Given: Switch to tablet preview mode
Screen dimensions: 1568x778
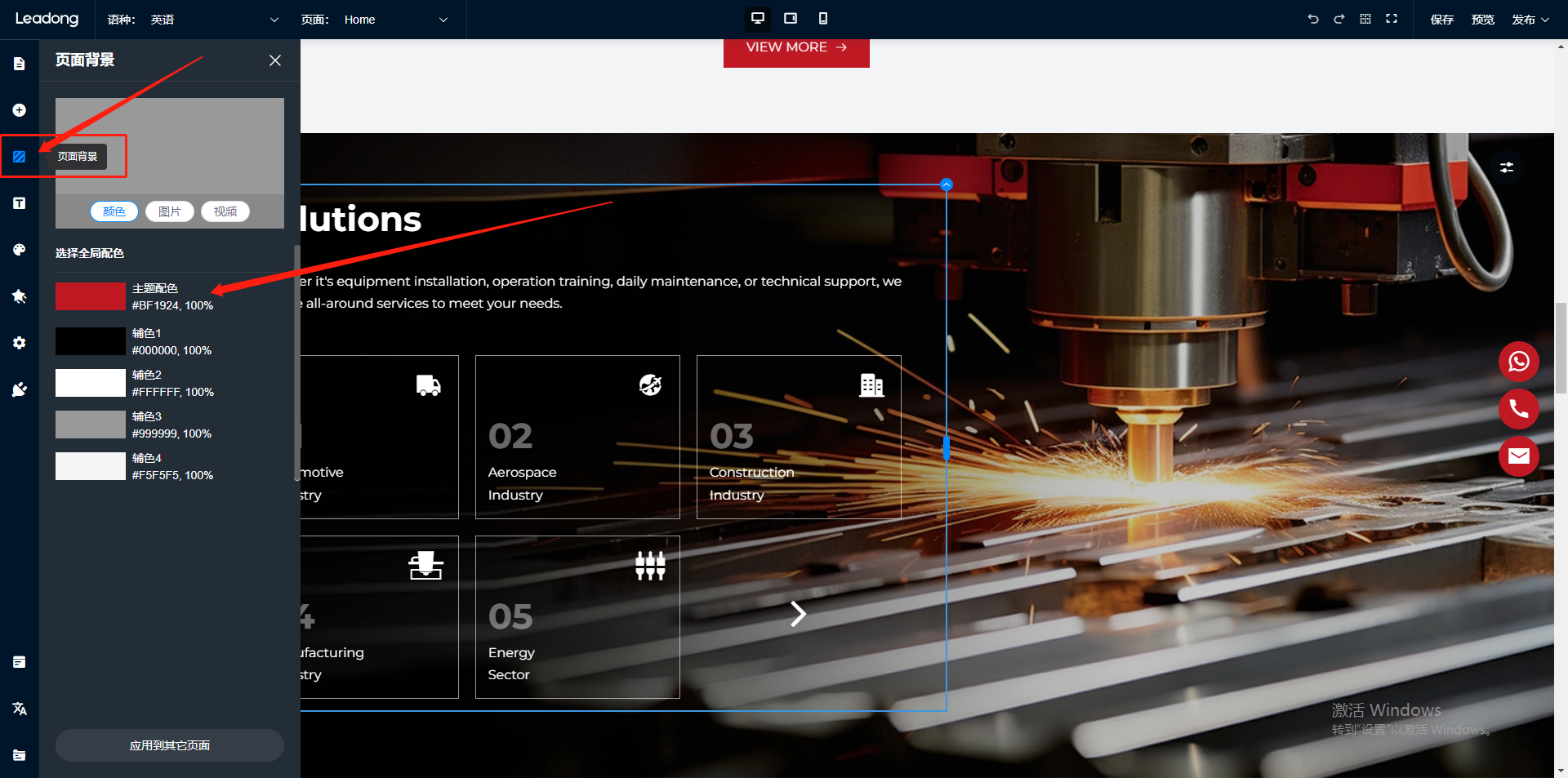Looking at the screenshot, I should pyautogui.click(x=791, y=19).
